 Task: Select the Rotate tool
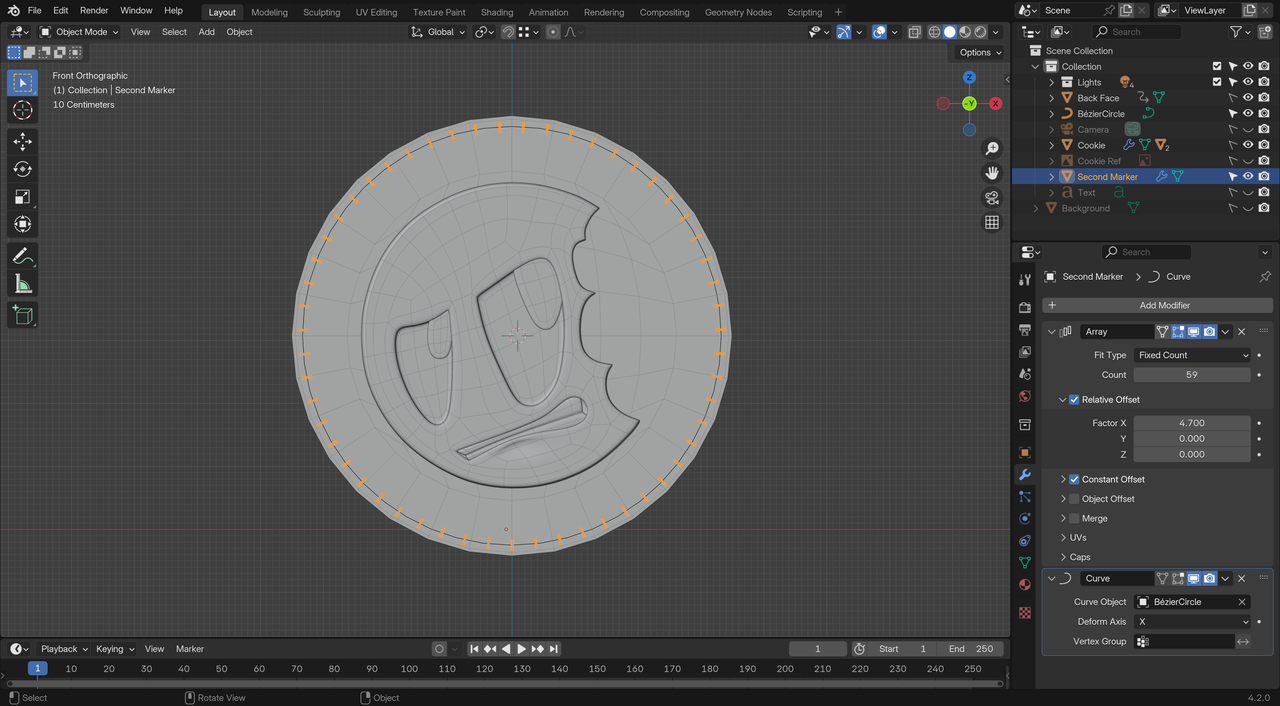point(22,169)
